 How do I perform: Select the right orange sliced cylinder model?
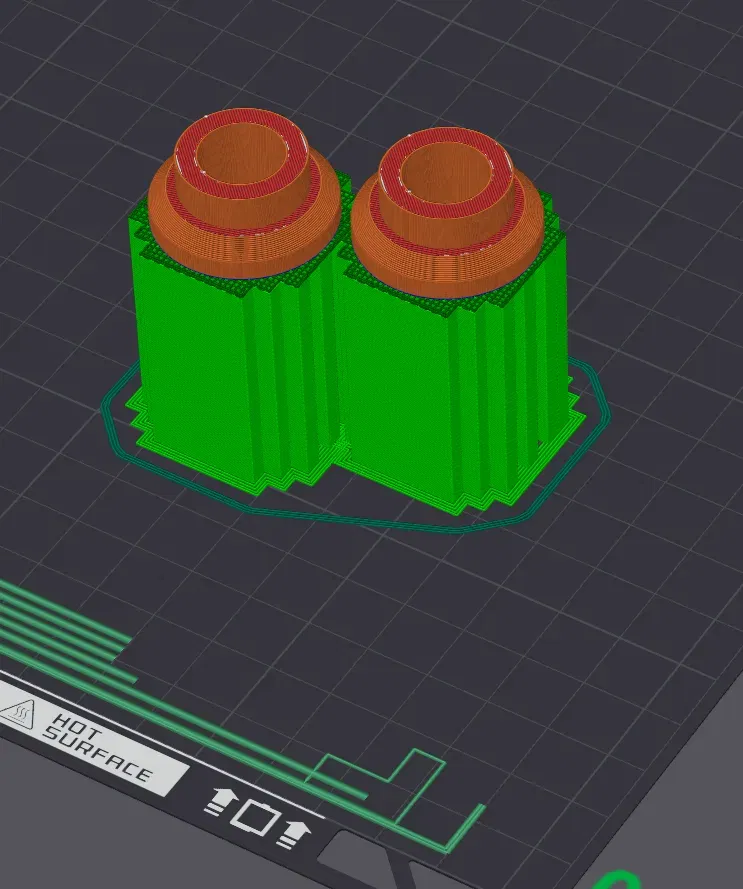(x=447, y=211)
